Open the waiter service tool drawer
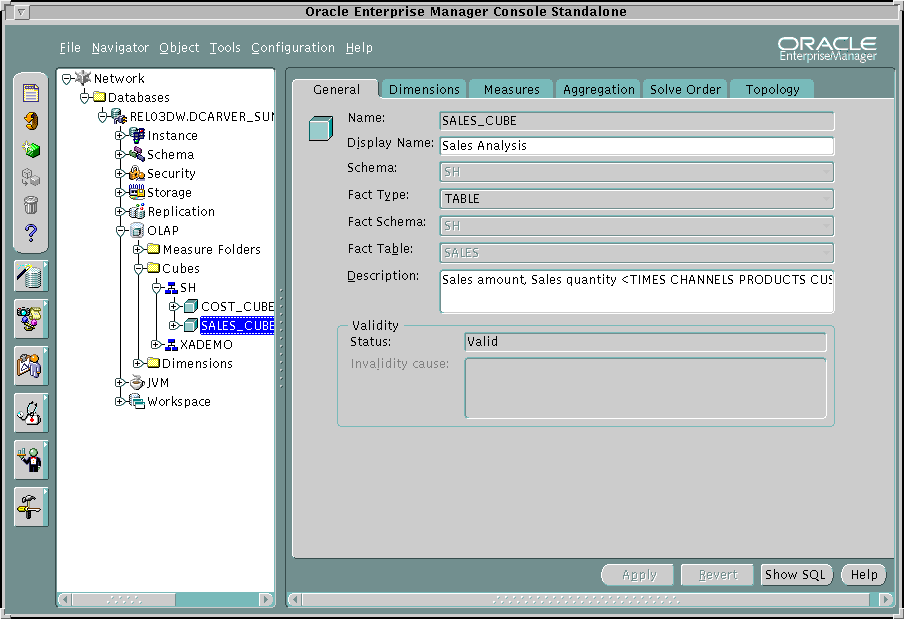This screenshot has height=619, width=904. [x=31, y=460]
